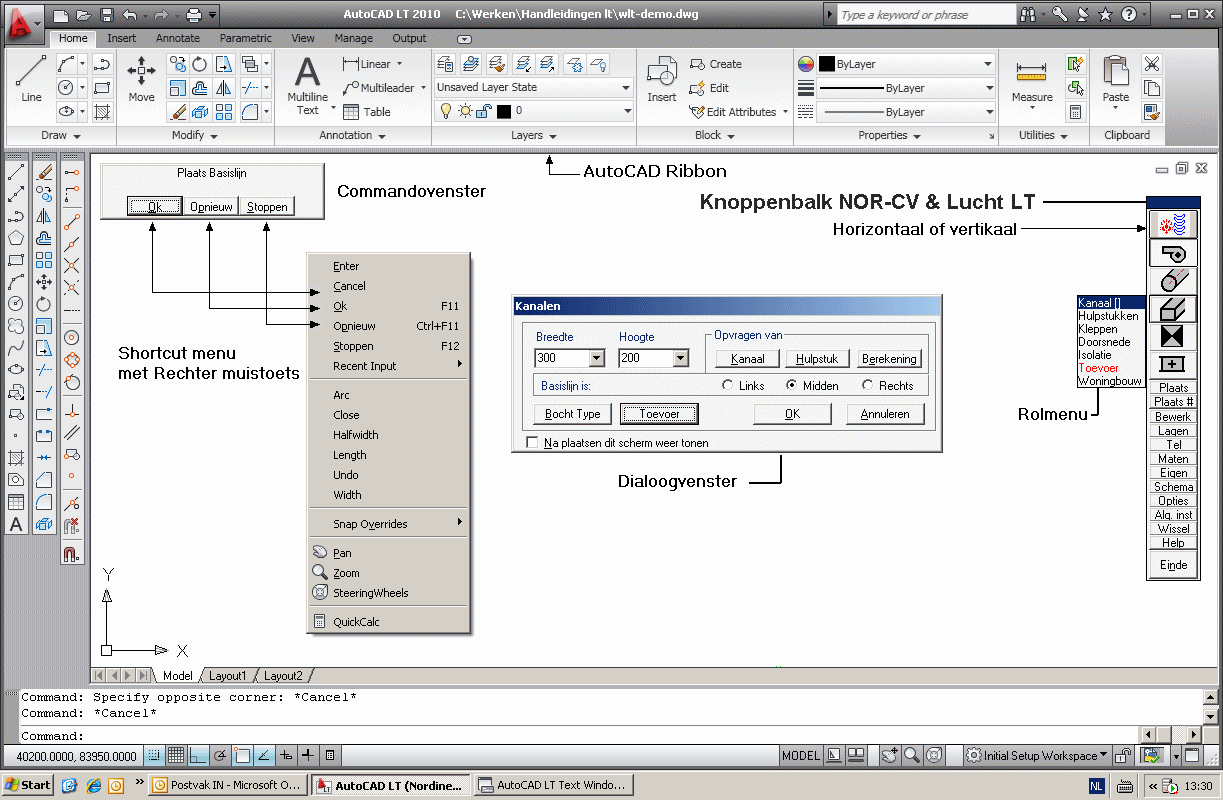Click the QuickCalc calculator icon in Utilities

pyautogui.click(x=1076, y=112)
